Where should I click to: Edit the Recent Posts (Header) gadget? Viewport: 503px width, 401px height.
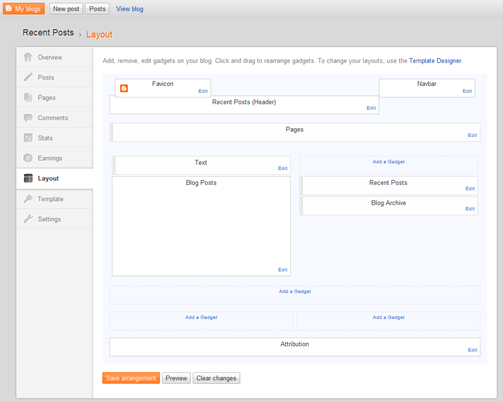pos(371,108)
